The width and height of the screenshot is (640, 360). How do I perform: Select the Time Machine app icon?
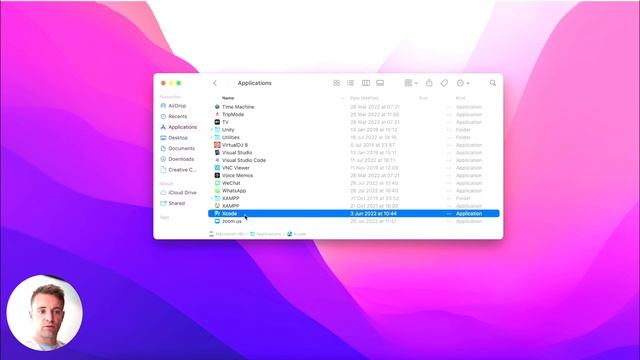point(217,107)
